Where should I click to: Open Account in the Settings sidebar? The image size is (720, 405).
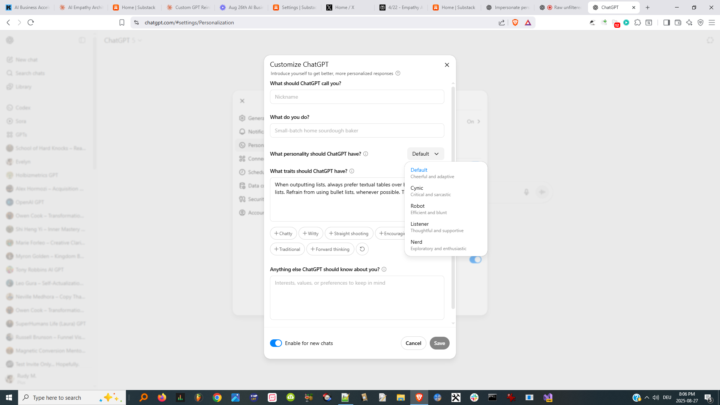251,213
